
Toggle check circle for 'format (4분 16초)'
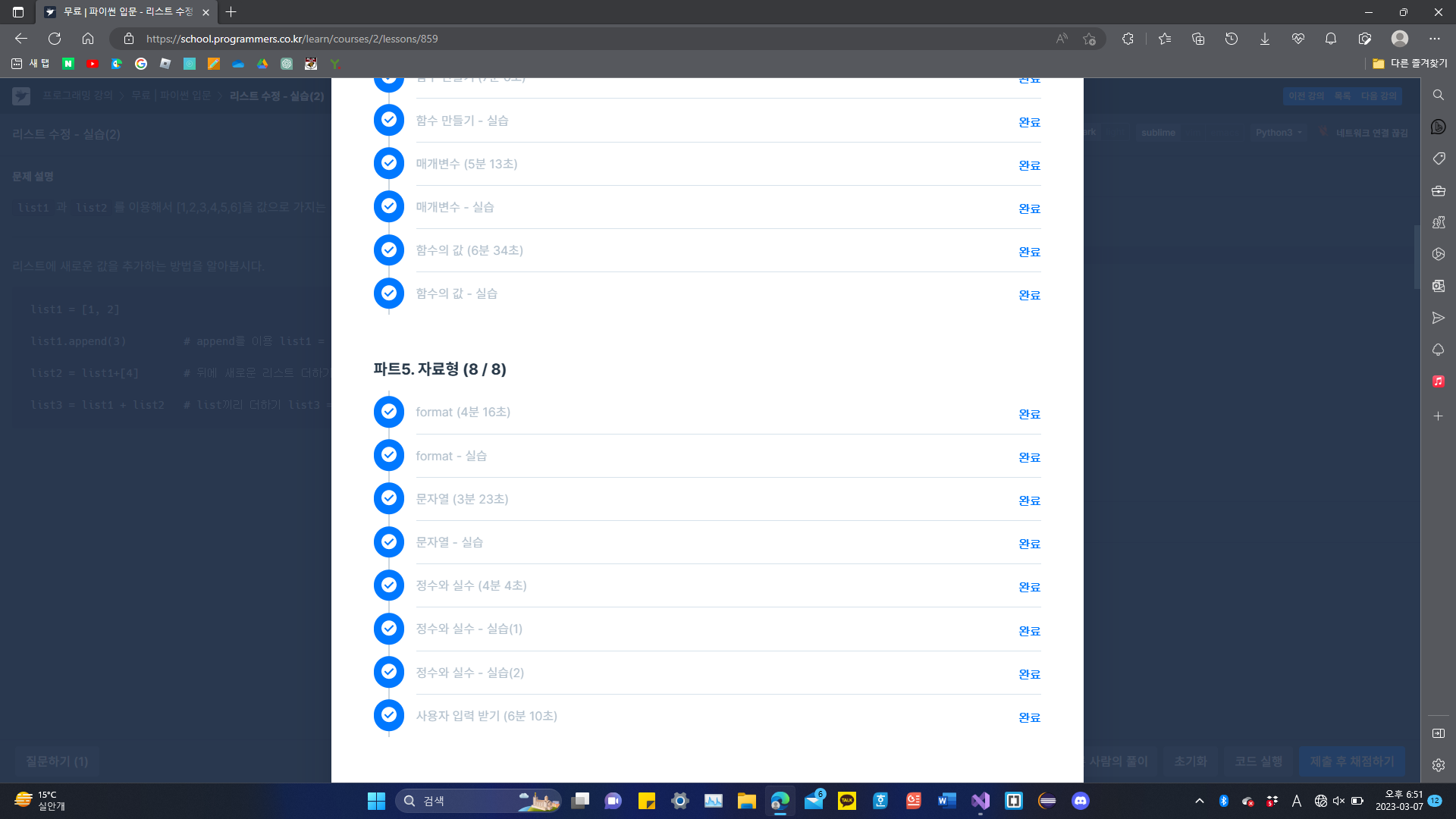(389, 412)
